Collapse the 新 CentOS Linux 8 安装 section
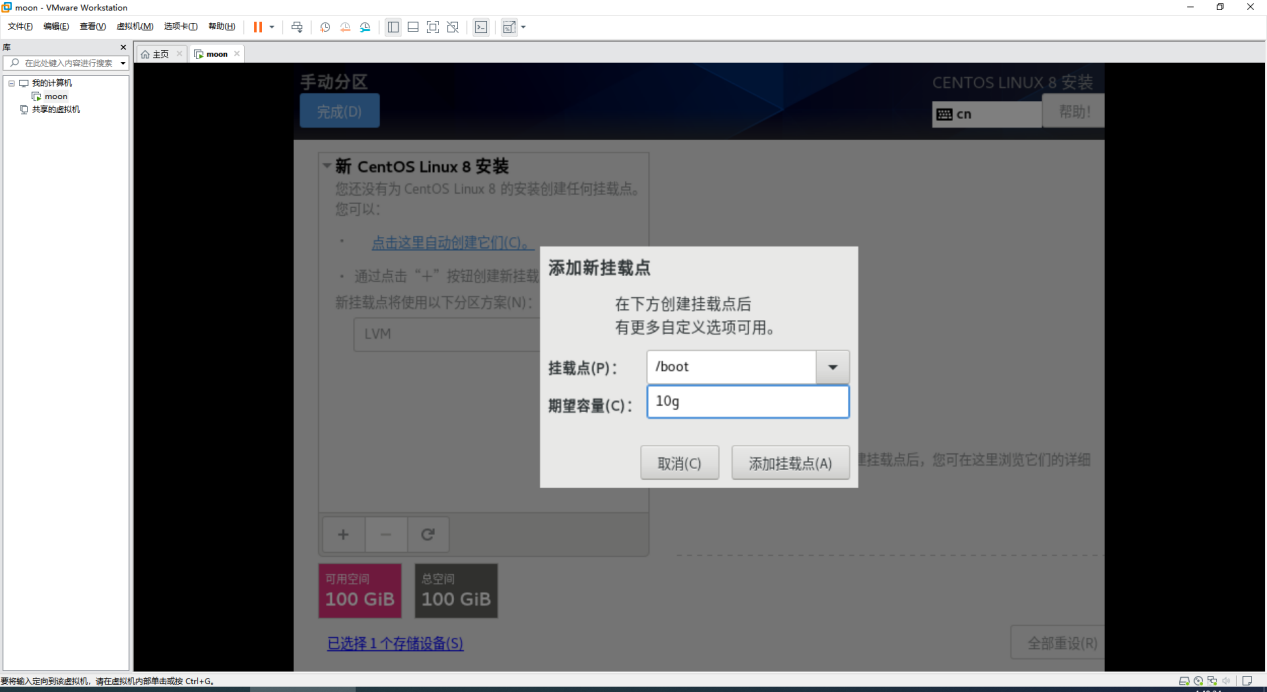The width and height of the screenshot is (1267, 692). [x=327, y=166]
